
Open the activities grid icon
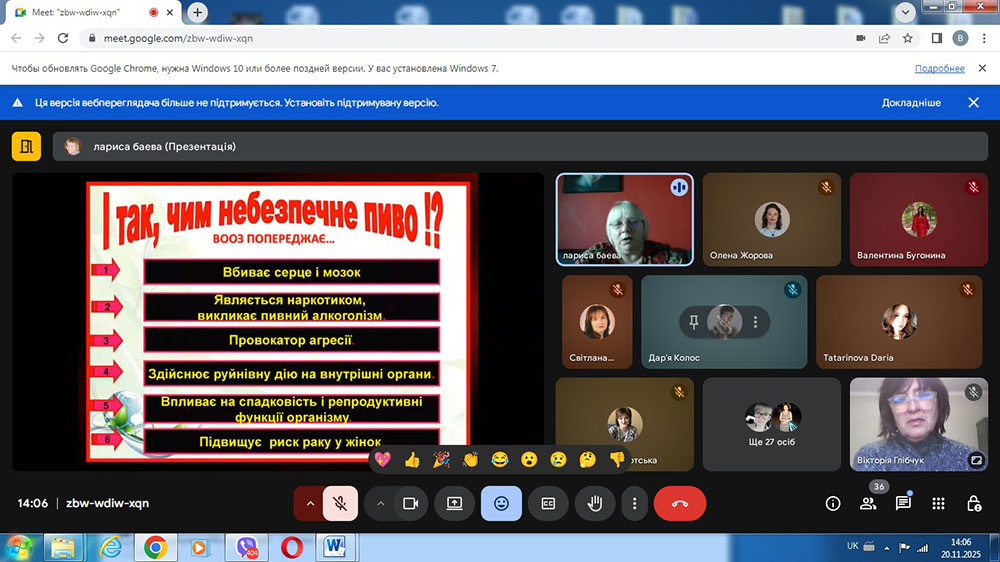[x=938, y=504]
